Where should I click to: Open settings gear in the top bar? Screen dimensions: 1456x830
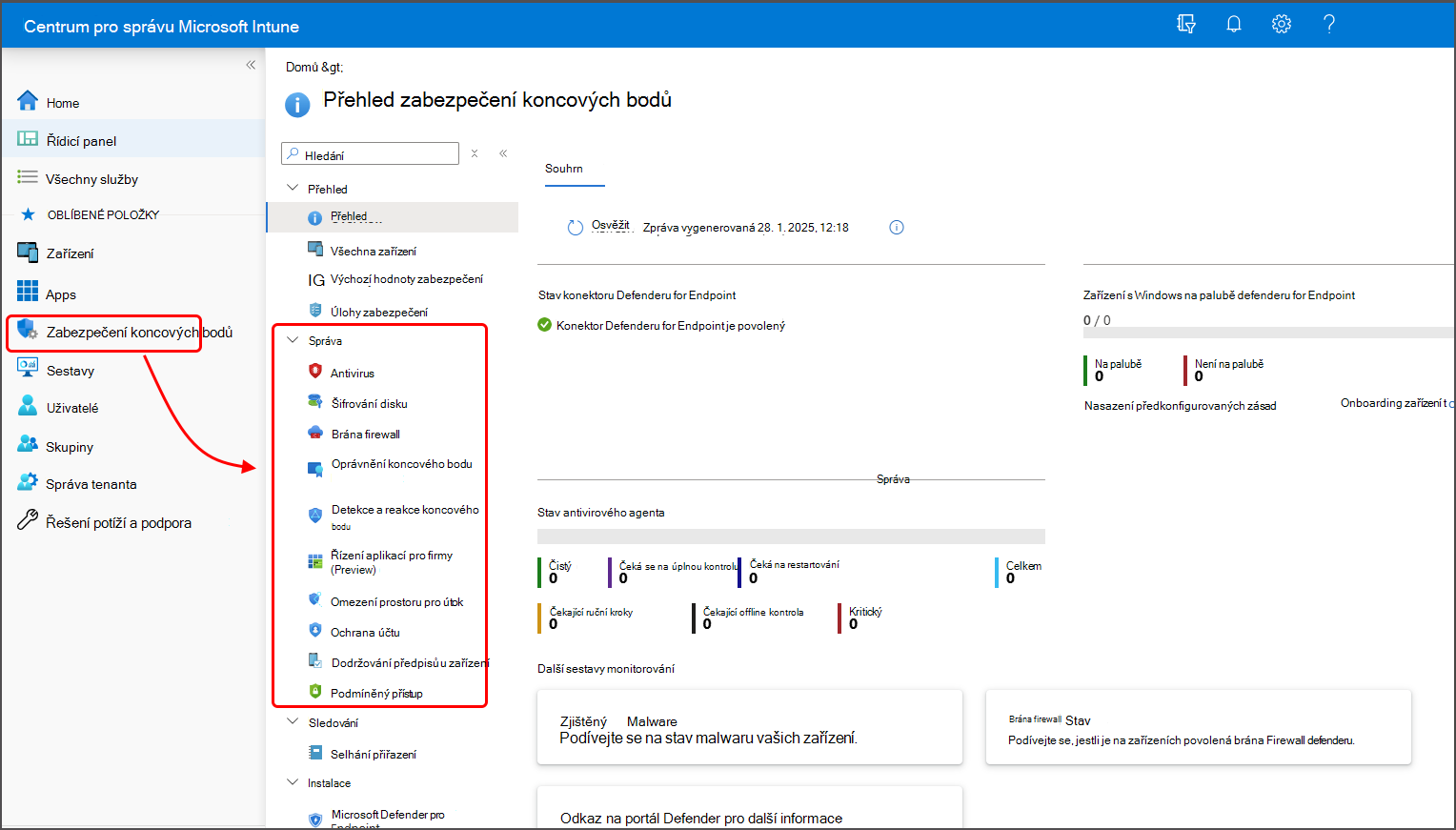coord(1282,24)
